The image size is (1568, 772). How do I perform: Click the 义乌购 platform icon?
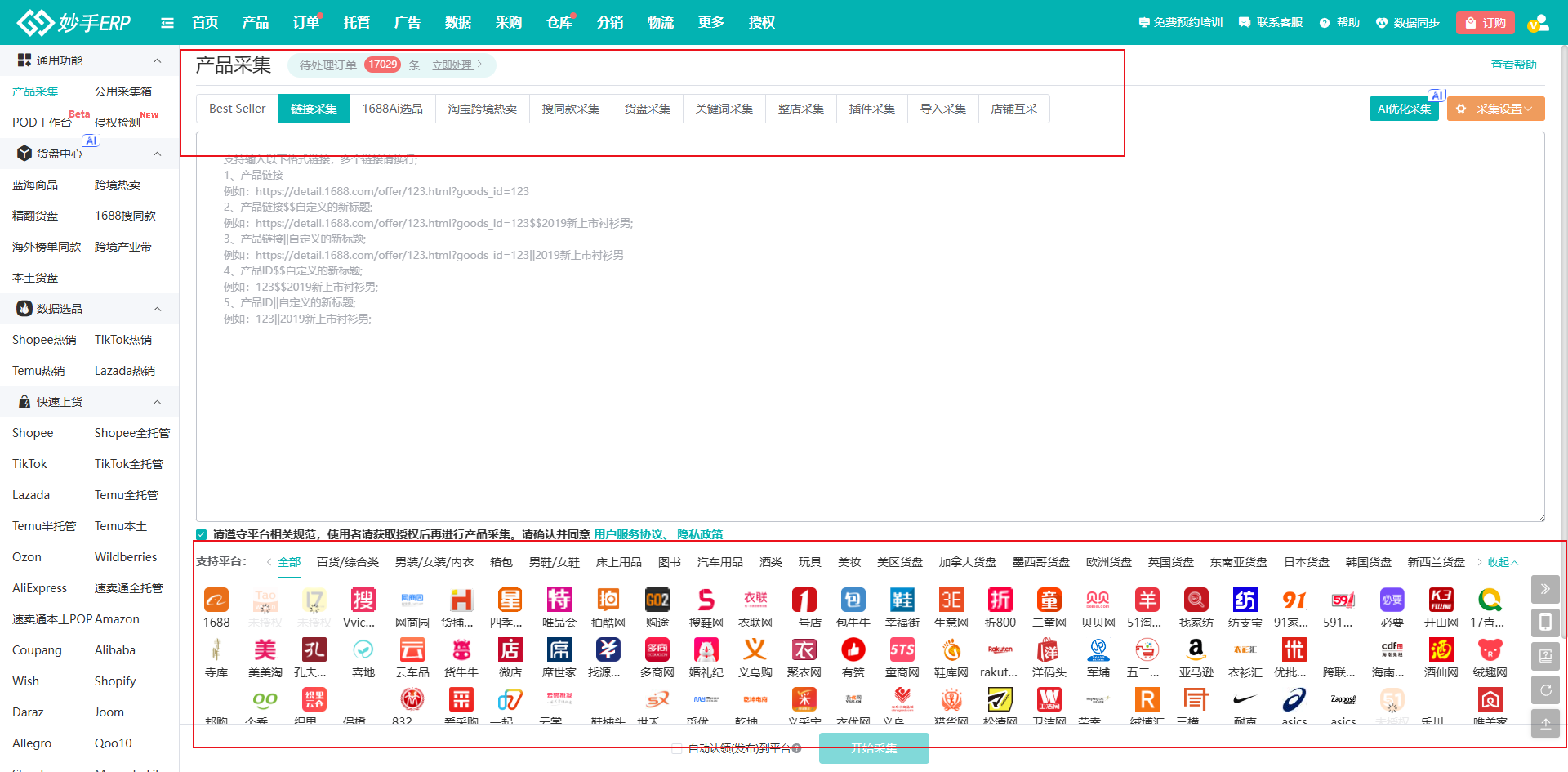(755, 650)
